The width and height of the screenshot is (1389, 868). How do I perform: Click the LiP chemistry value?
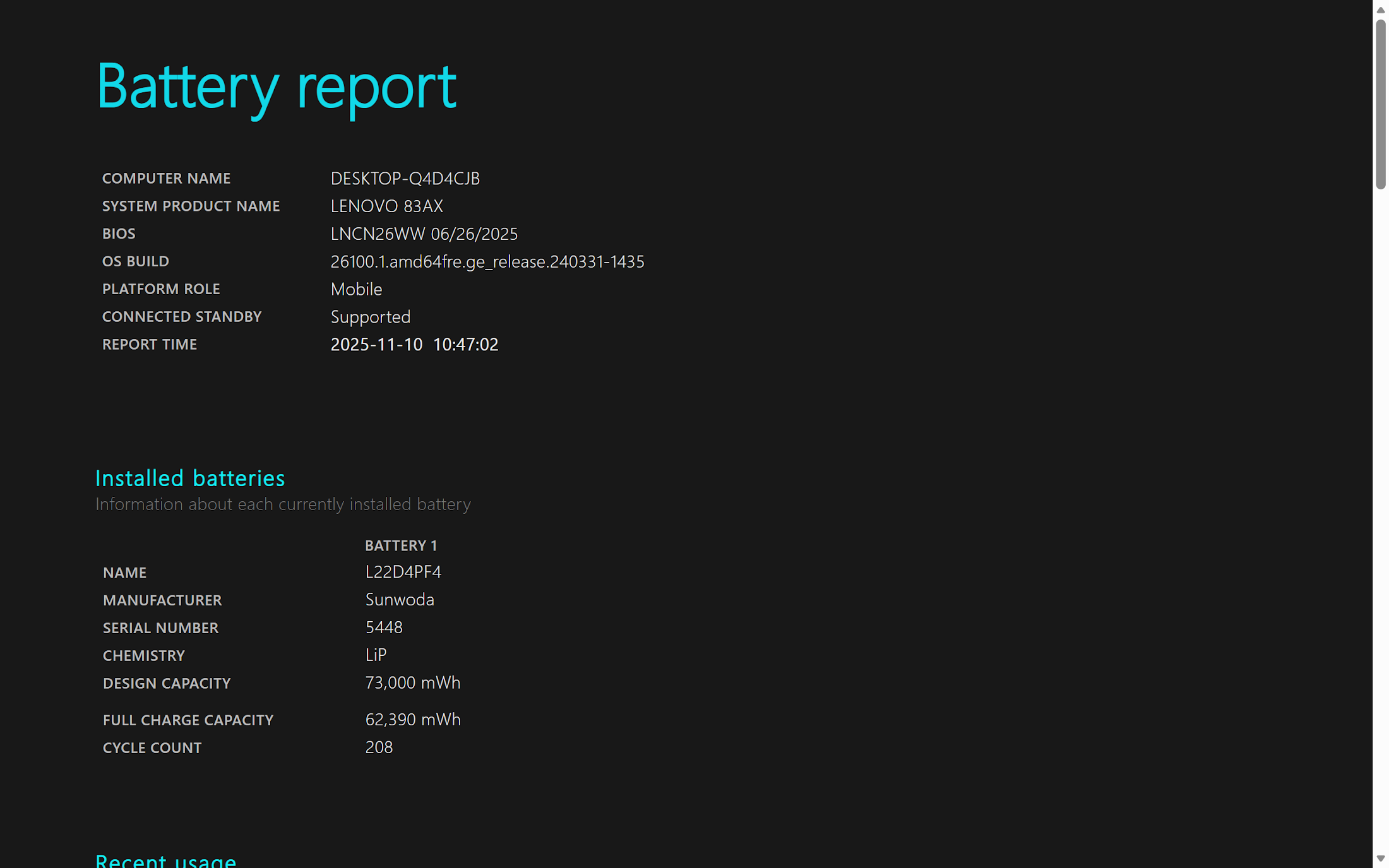coord(376,655)
